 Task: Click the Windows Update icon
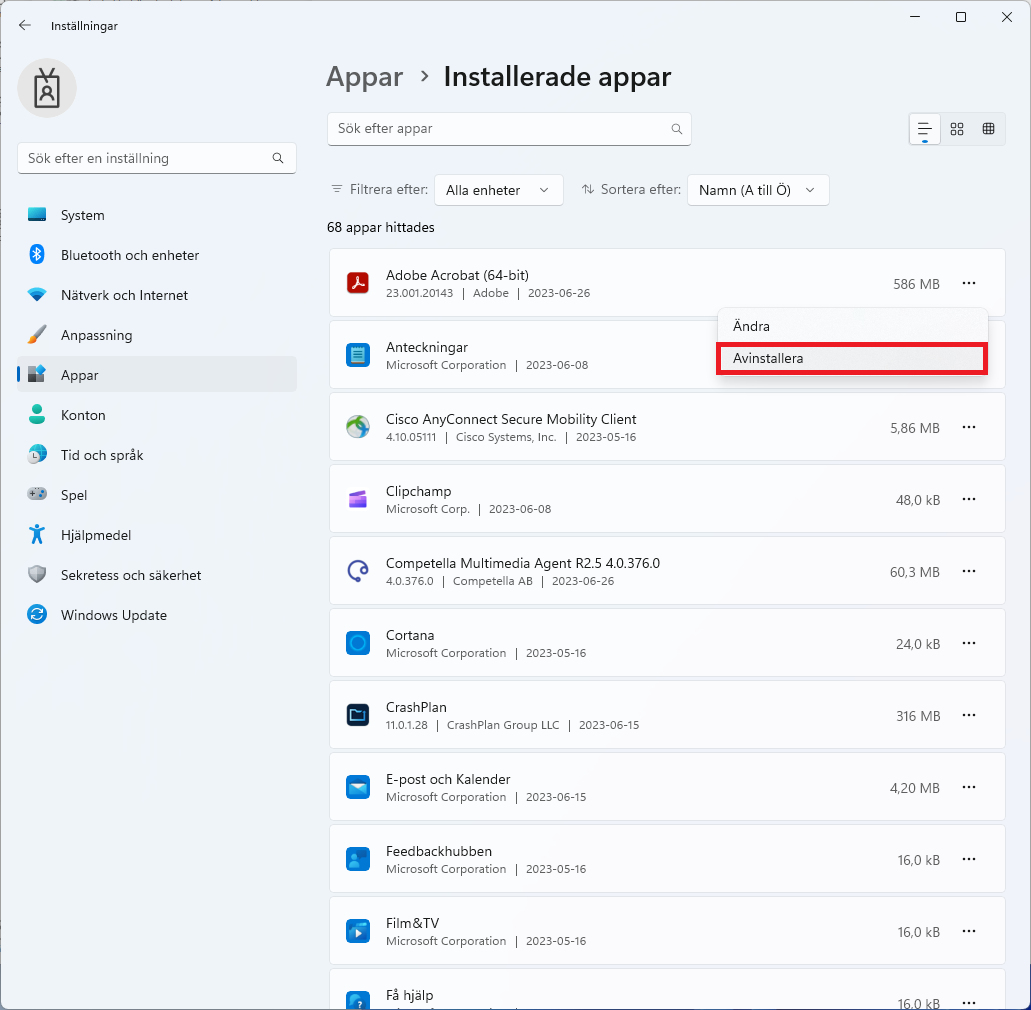(37, 615)
